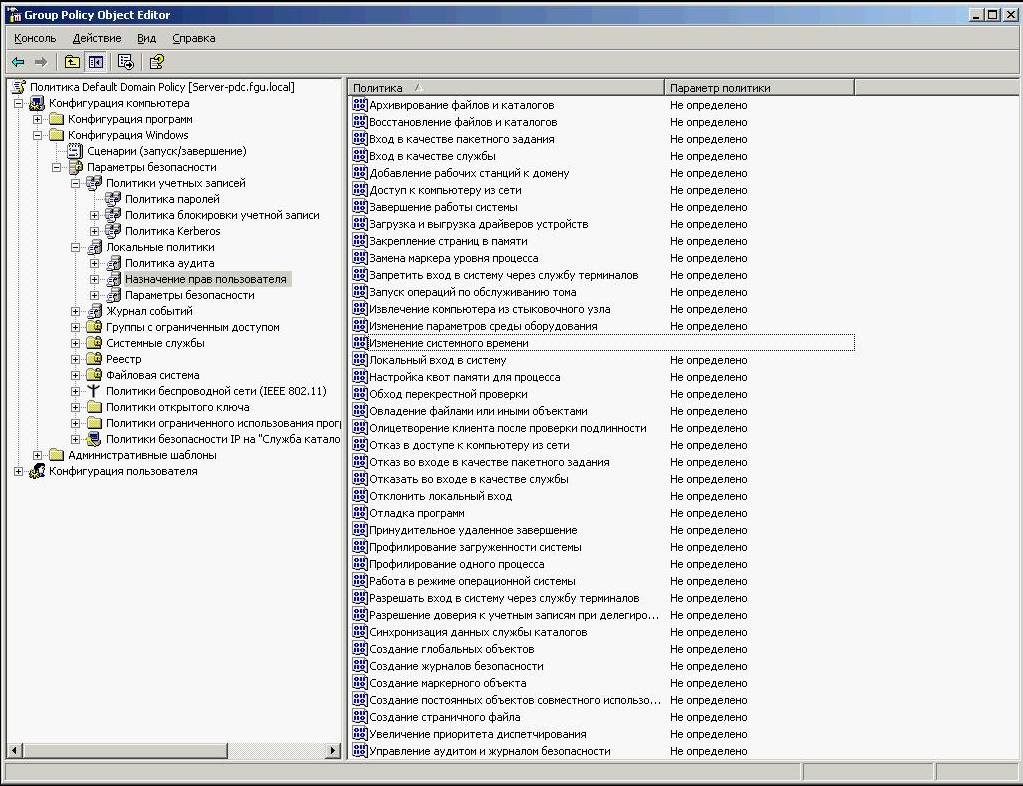Select the Отладка программ policy row

coord(416,513)
